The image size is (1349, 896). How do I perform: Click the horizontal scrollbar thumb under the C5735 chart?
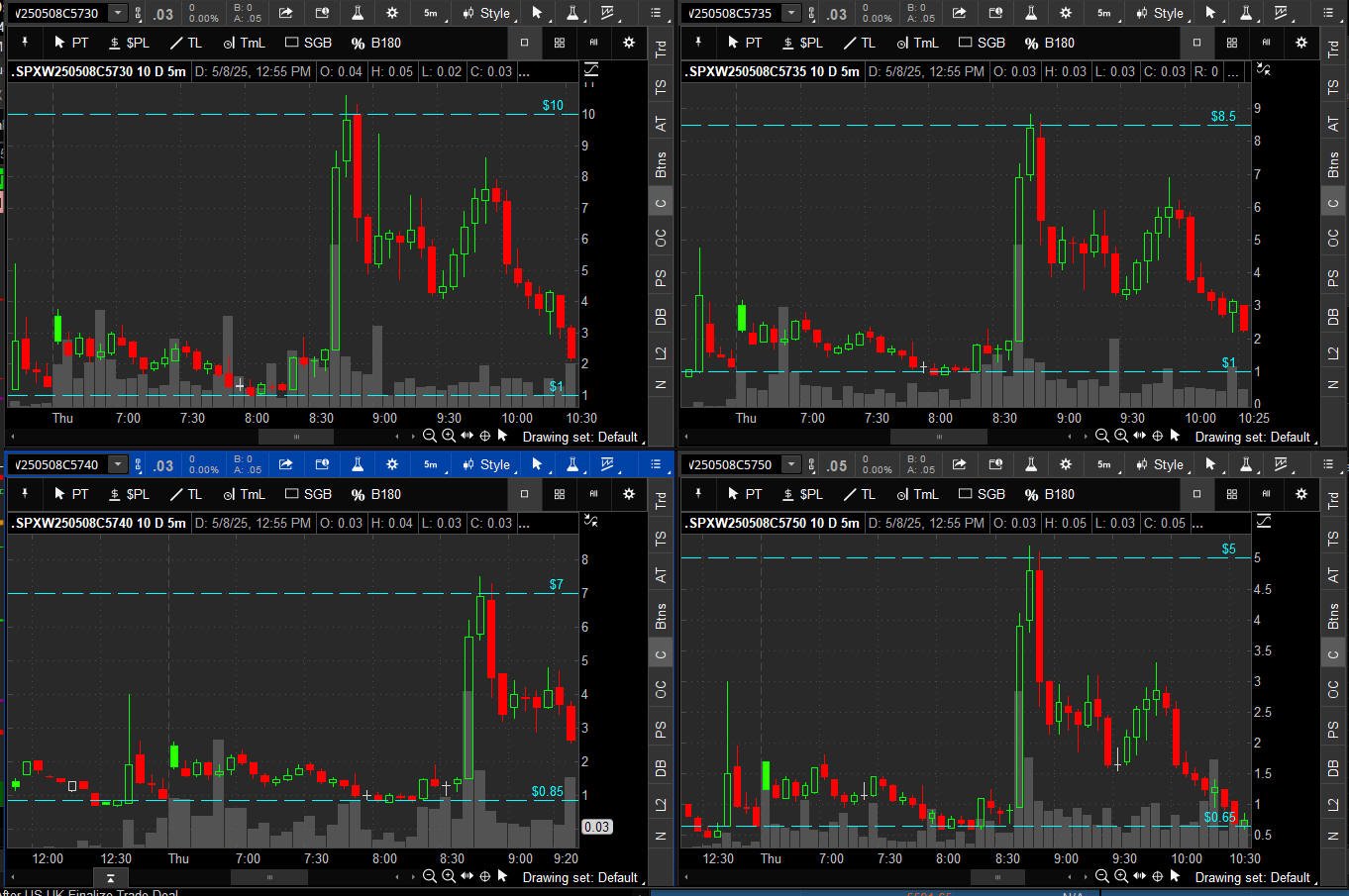pyautogui.click(x=938, y=436)
